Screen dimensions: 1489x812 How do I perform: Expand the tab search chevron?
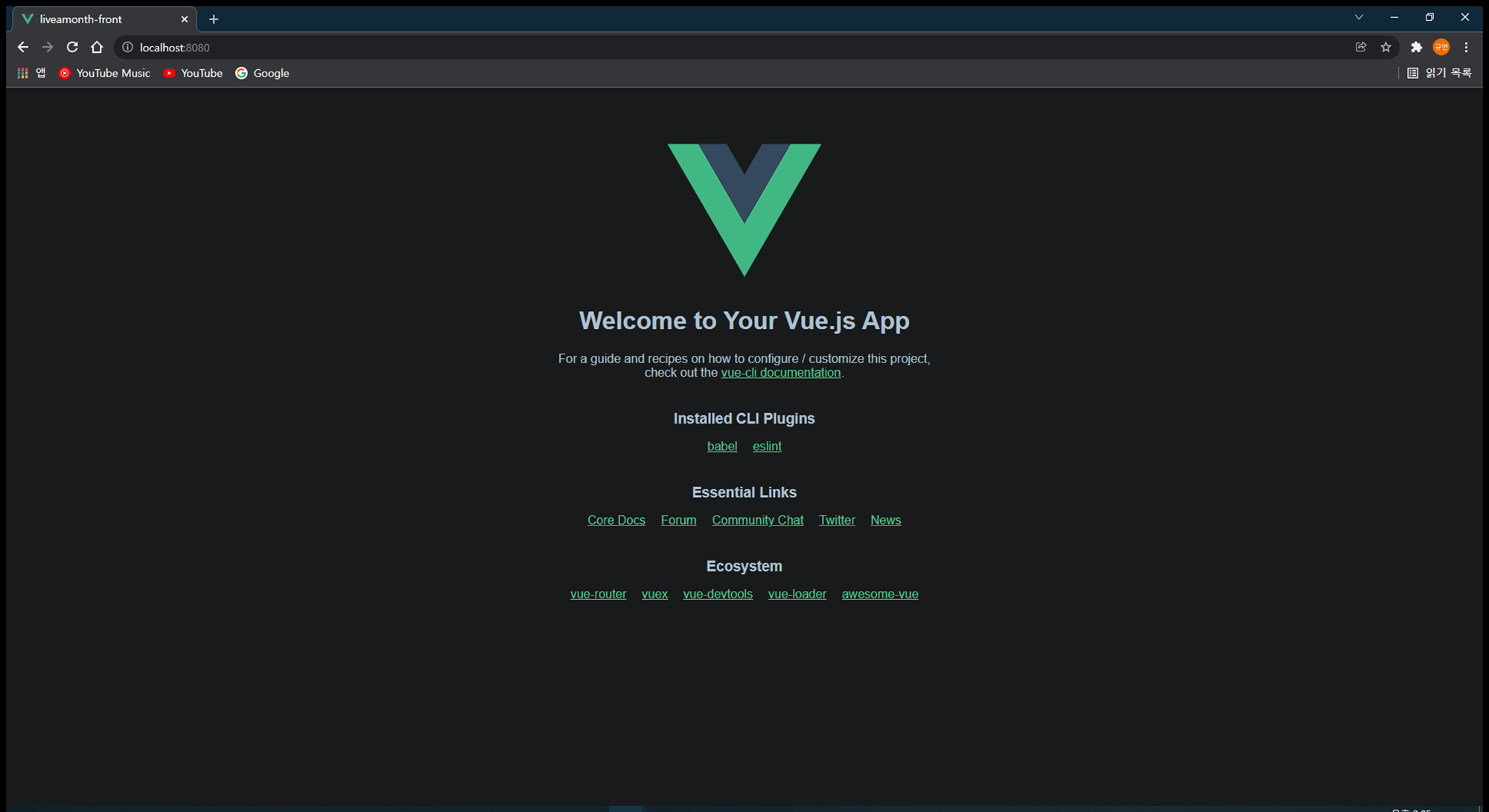click(1359, 17)
